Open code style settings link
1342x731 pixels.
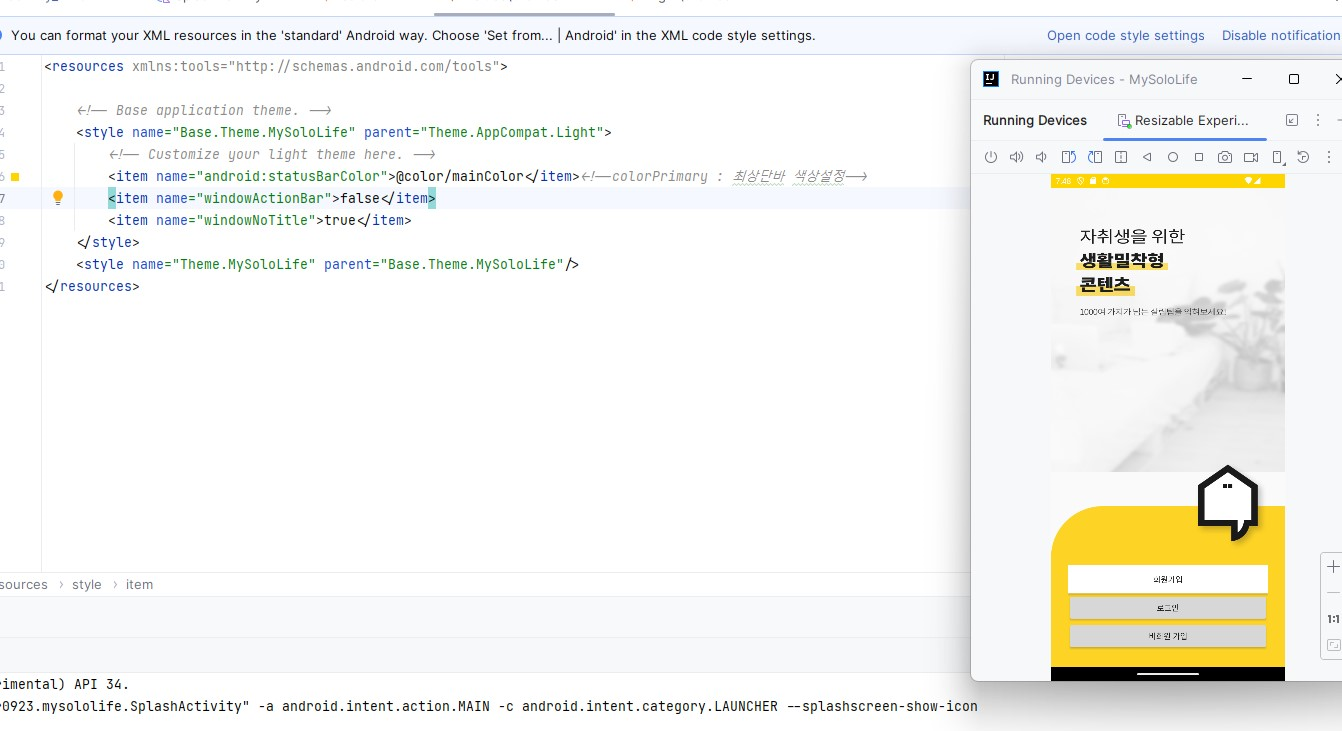point(1126,35)
